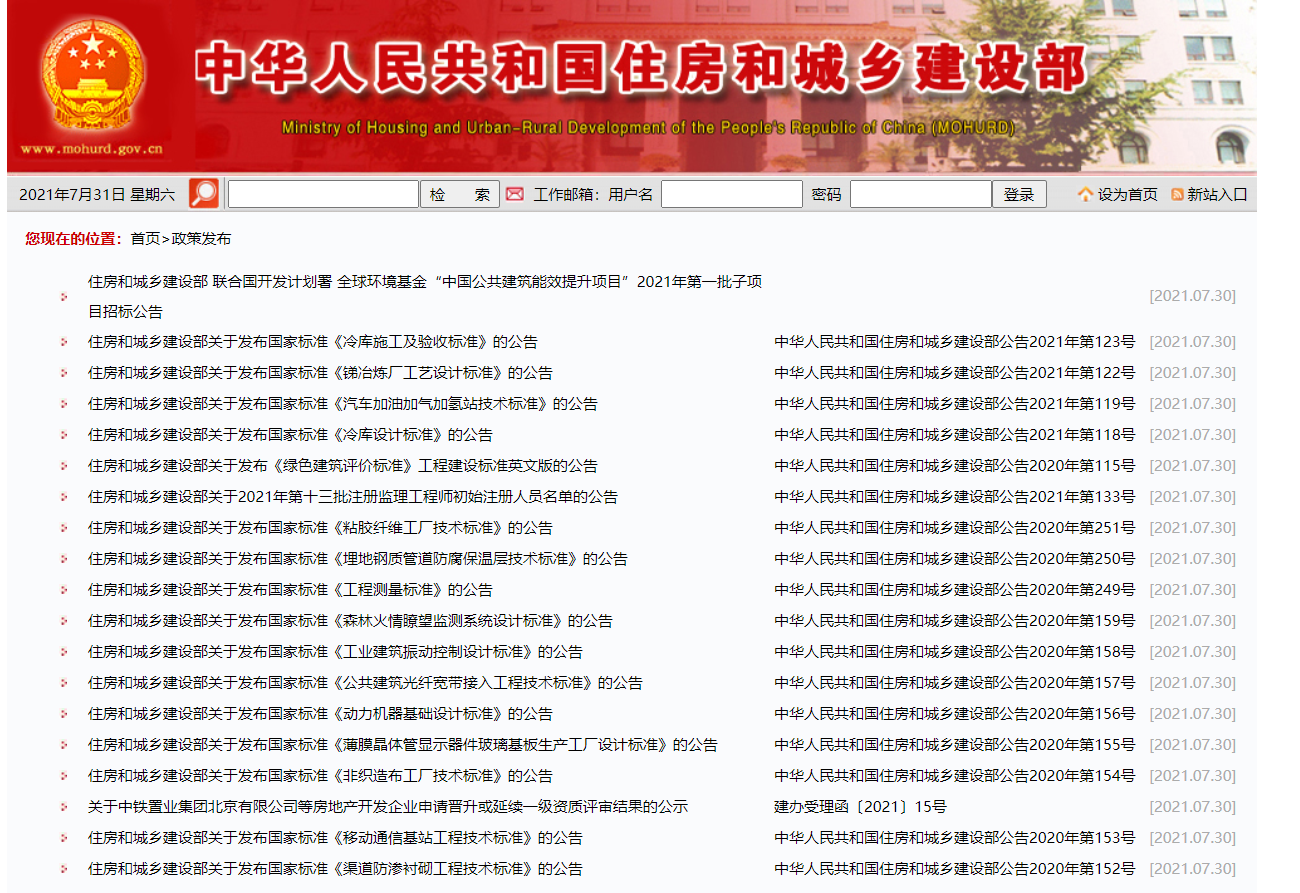The image size is (1300, 893).
Task: Click the red arrow bullet beside 冷库施工及验收标准
Action: coord(64,342)
